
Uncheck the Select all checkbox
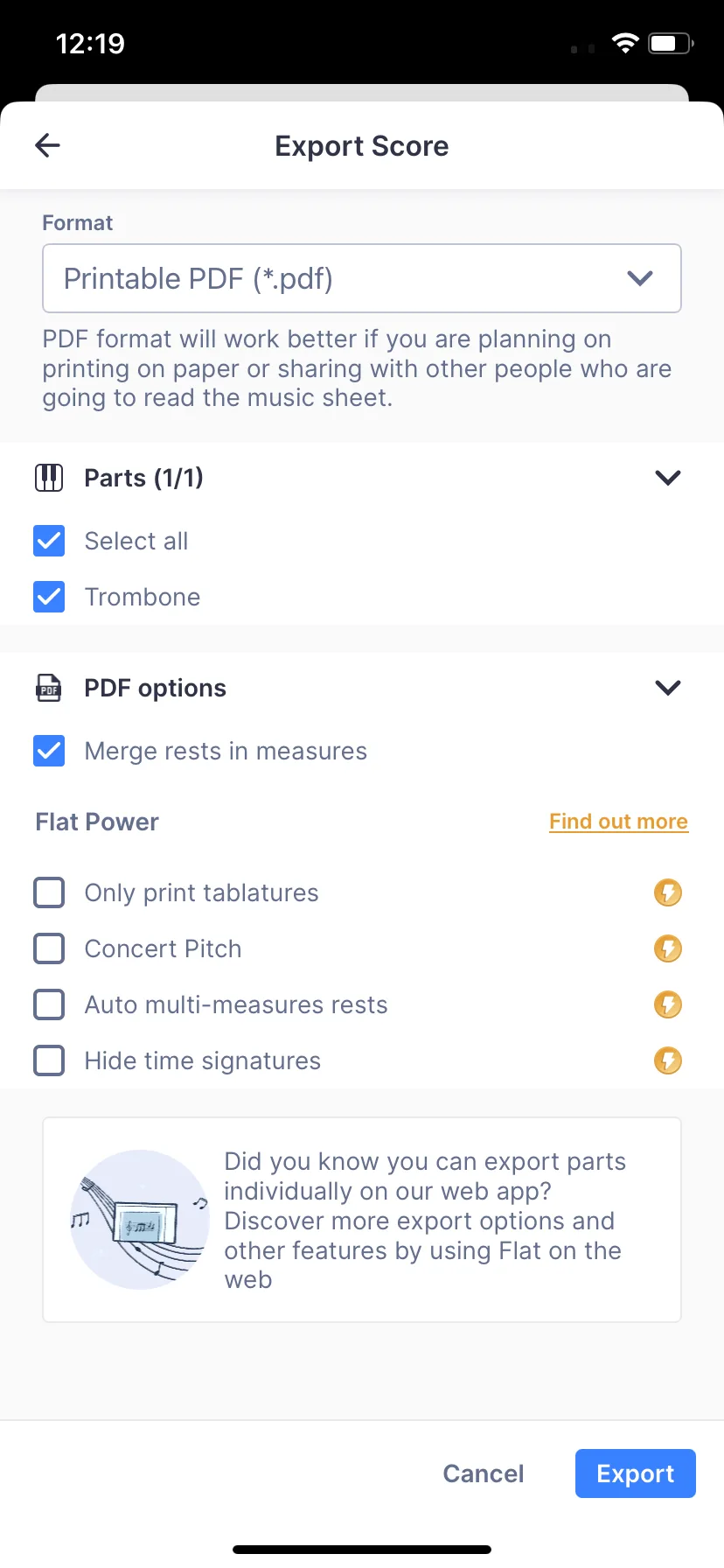(49, 541)
